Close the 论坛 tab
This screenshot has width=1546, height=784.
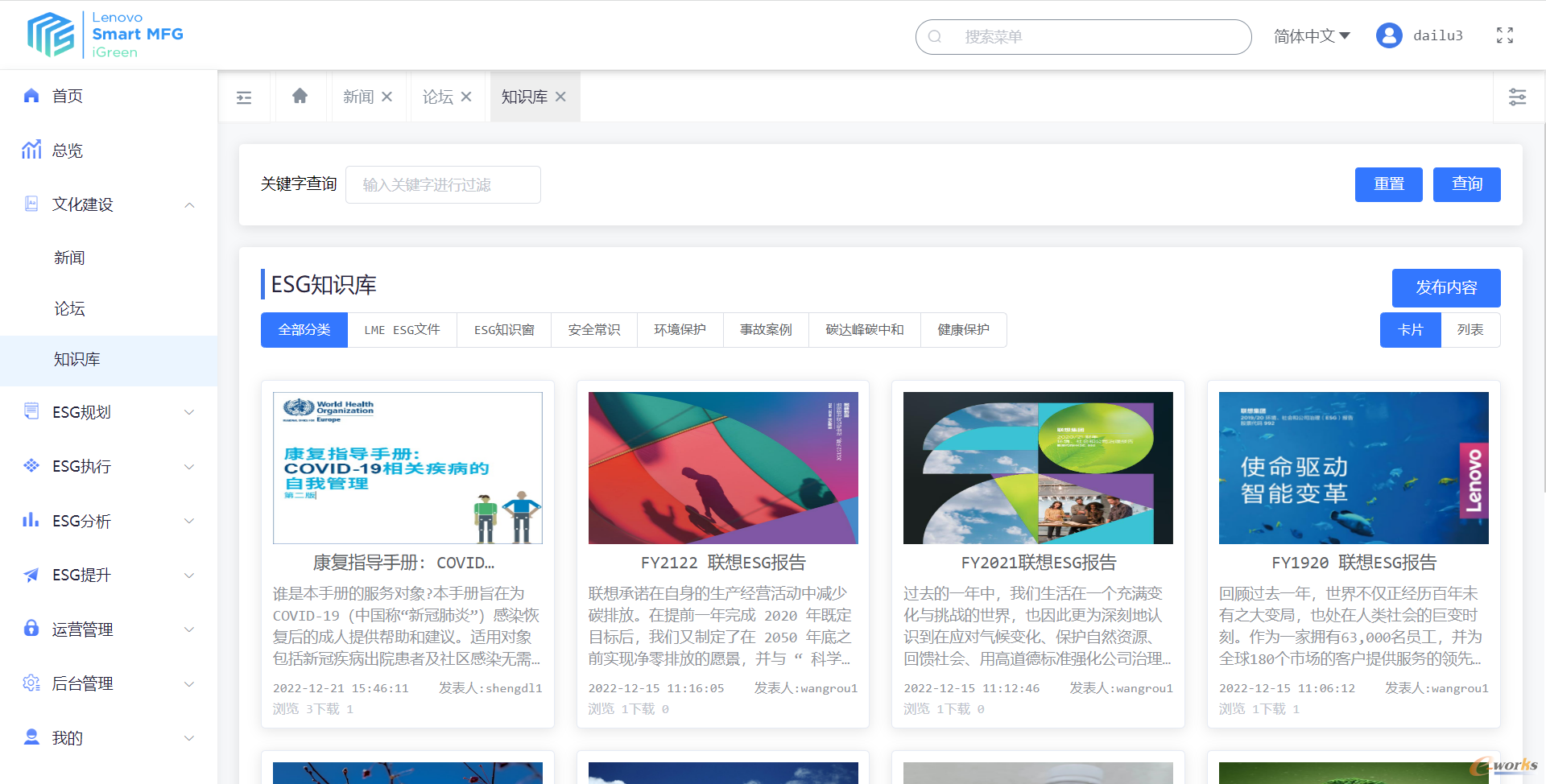[x=466, y=97]
